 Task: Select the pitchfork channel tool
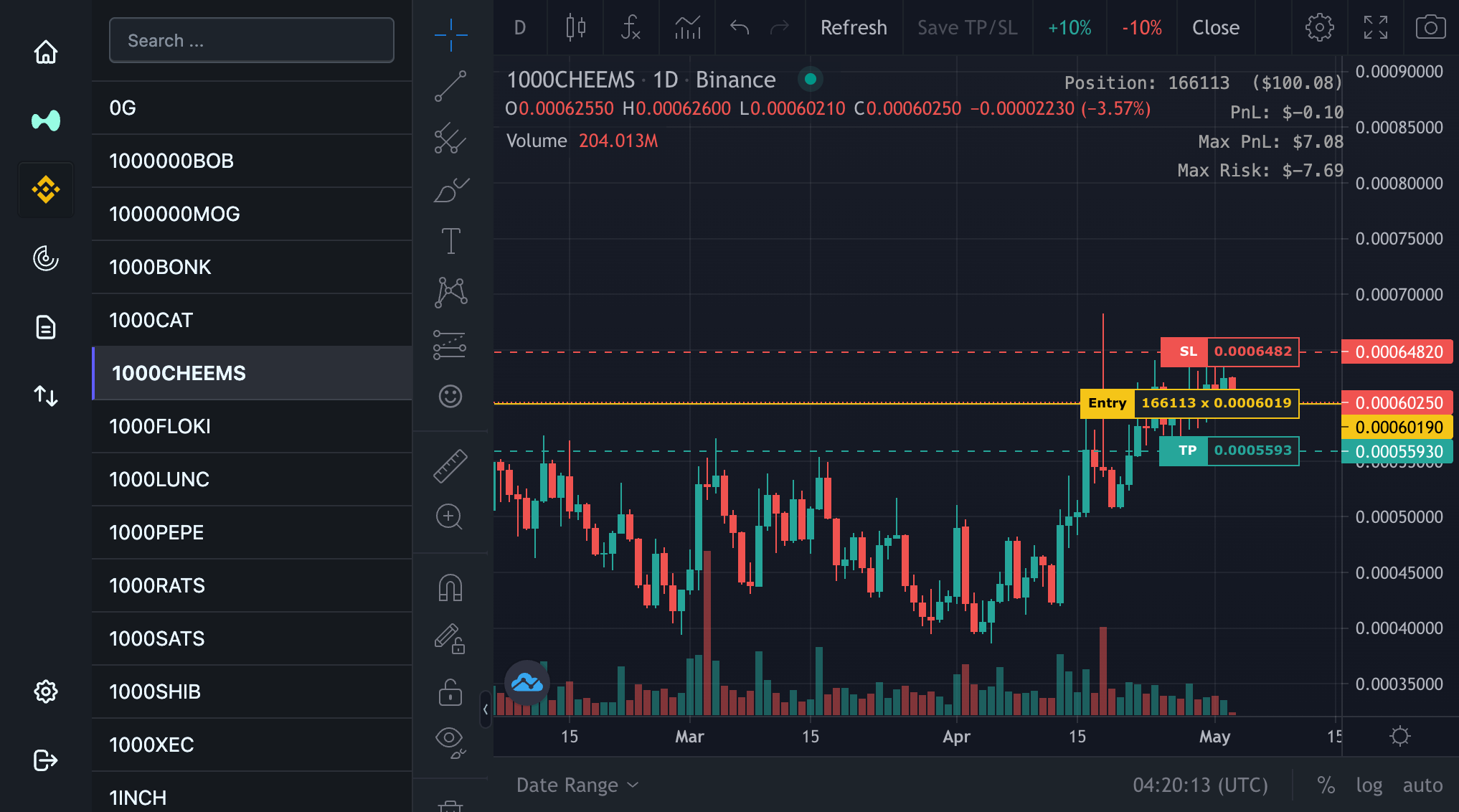450,138
